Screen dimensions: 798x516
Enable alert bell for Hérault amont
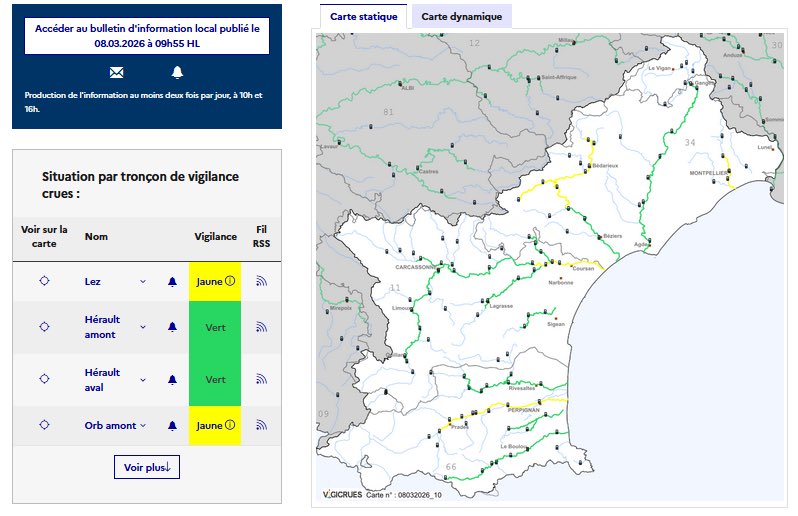point(173,327)
